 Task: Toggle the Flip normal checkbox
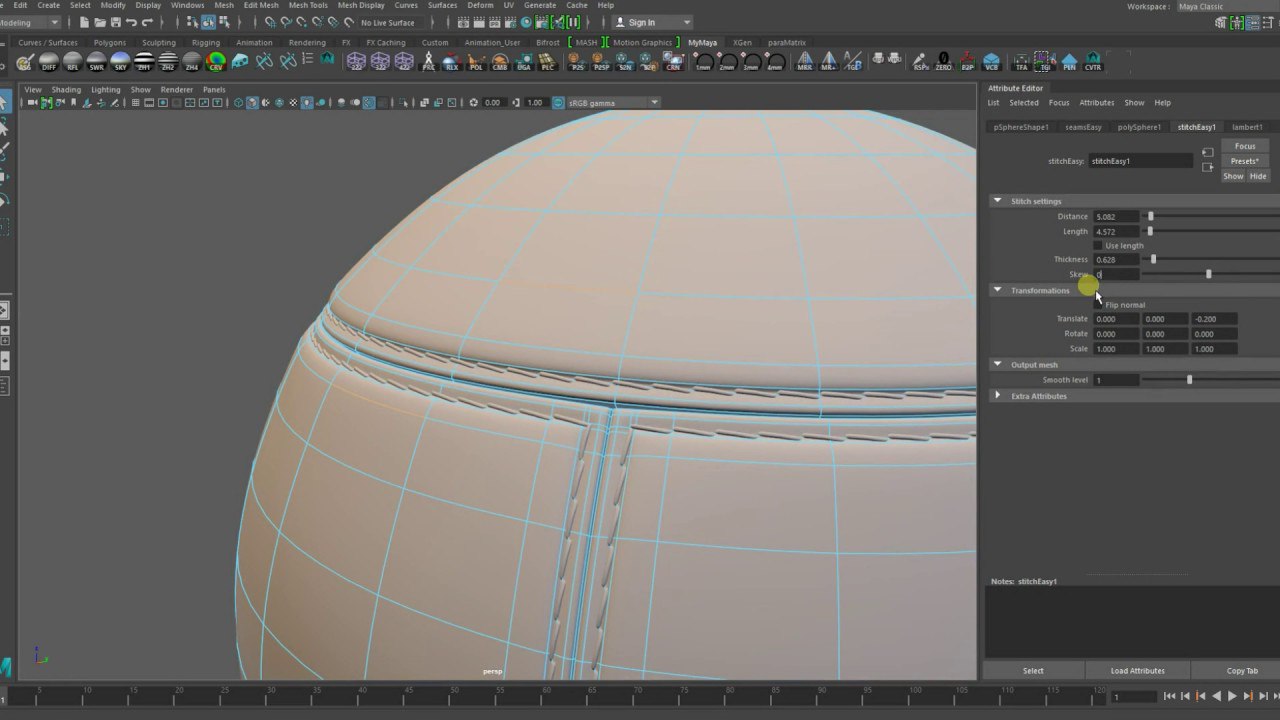coord(1098,304)
